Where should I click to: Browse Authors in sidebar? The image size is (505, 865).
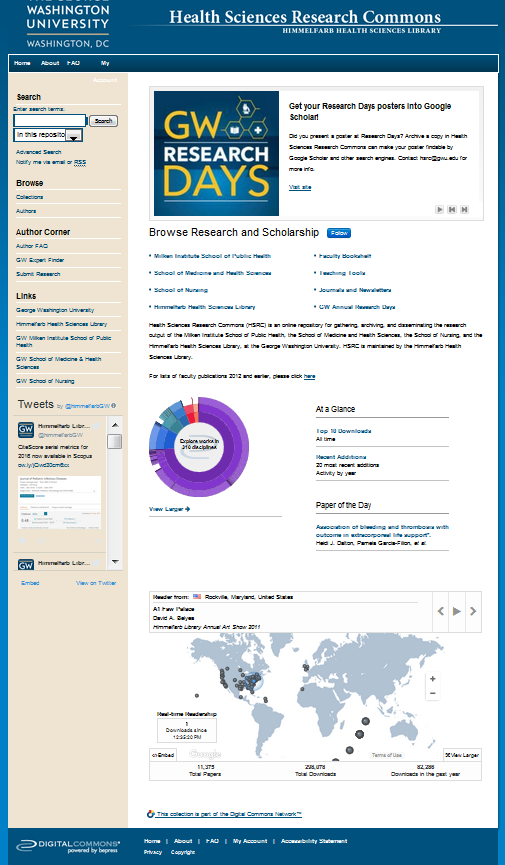click(x=26, y=211)
